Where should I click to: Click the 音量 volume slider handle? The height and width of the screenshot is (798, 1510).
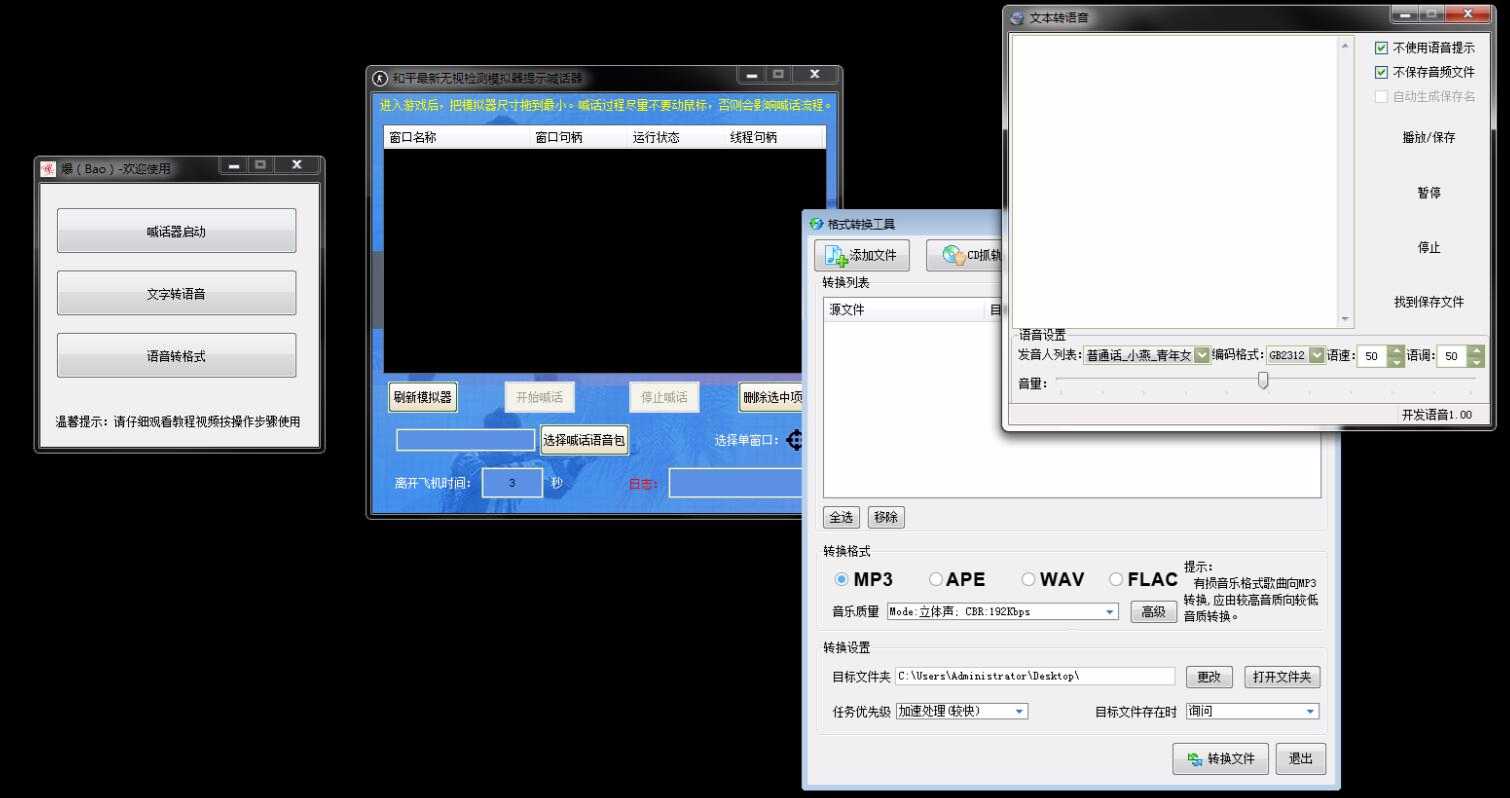click(x=1263, y=380)
